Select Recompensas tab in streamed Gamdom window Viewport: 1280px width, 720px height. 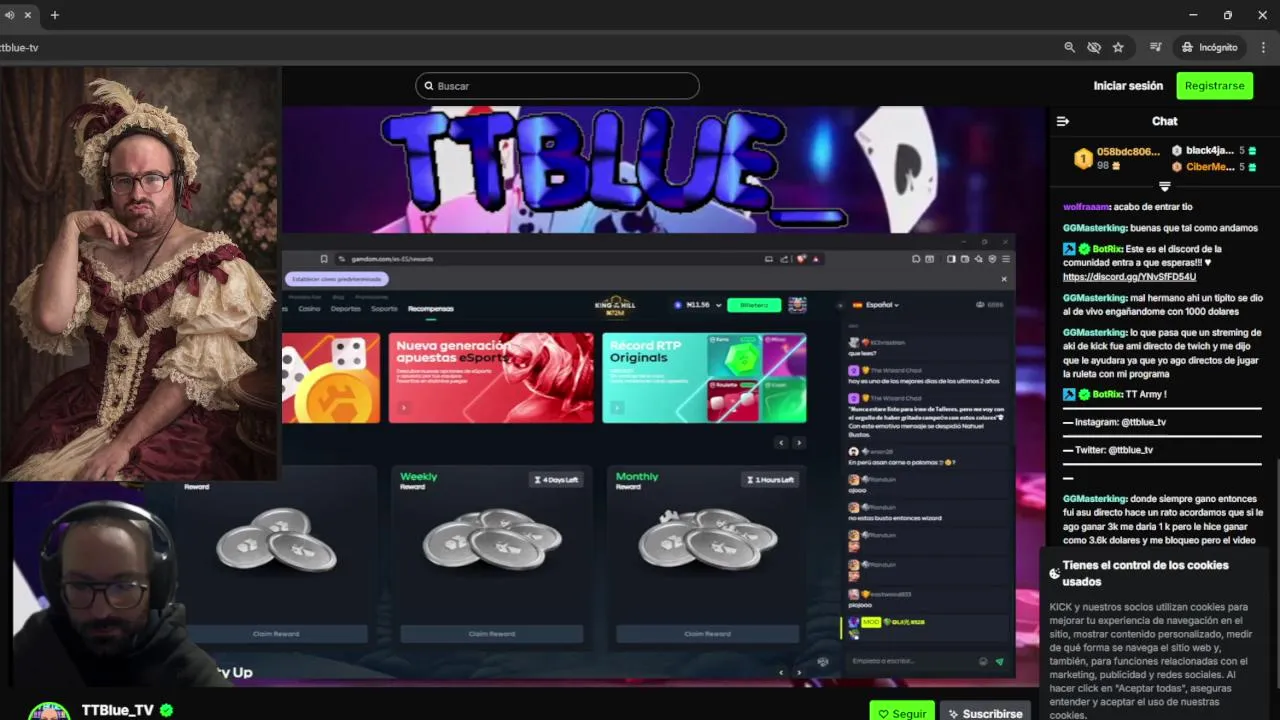[x=431, y=309]
